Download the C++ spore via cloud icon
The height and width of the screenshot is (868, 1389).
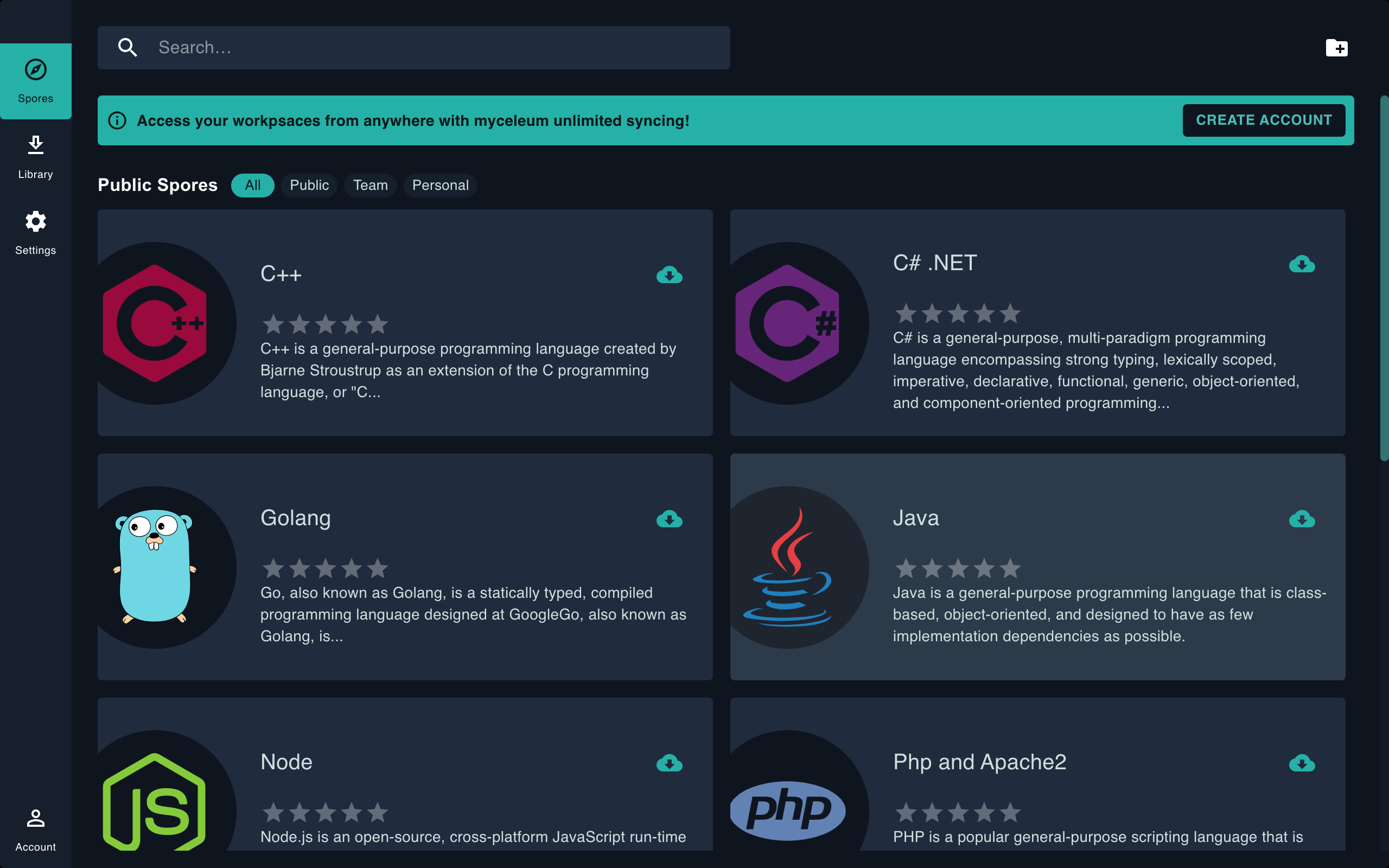tap(669, 275)
